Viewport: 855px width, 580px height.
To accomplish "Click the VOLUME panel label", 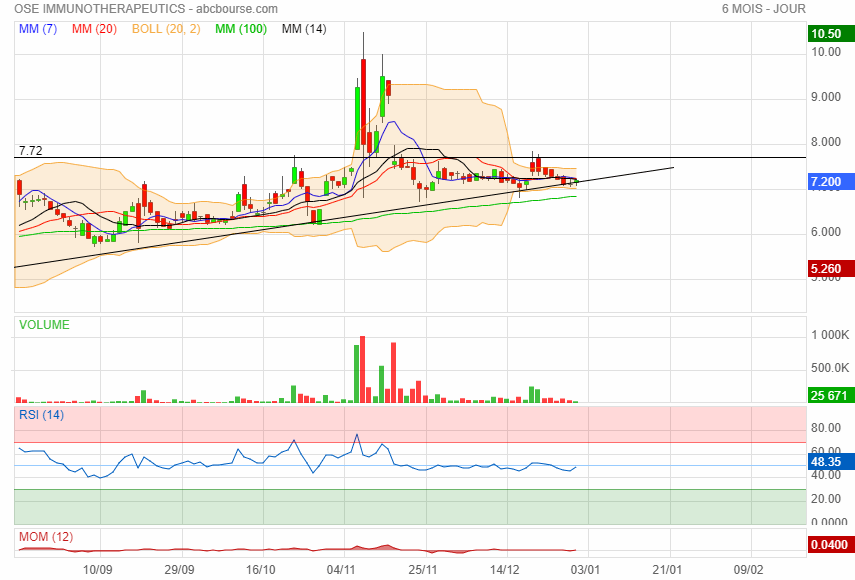I will tap(44, 325).
